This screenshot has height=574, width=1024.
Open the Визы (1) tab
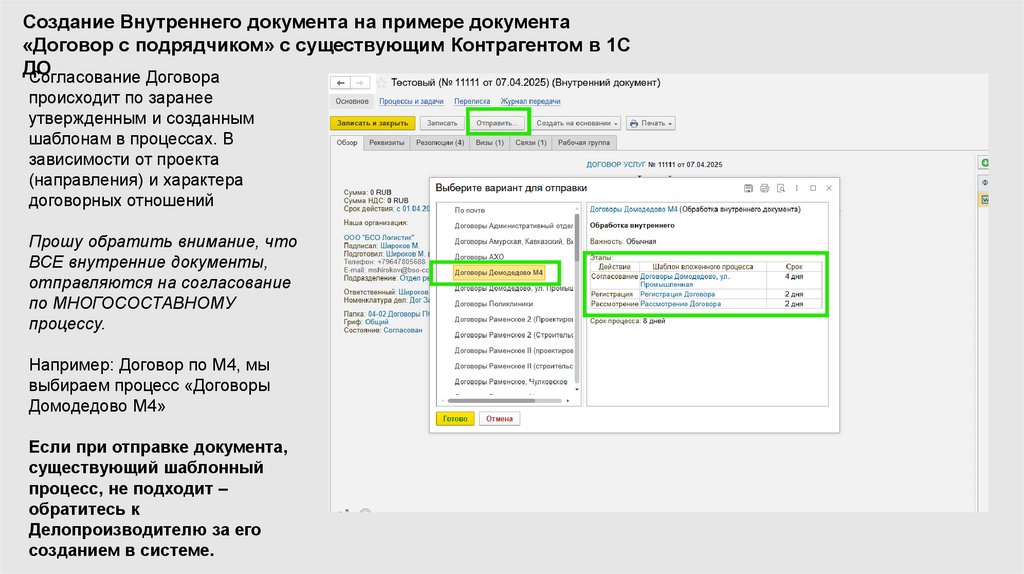point(490,143)
